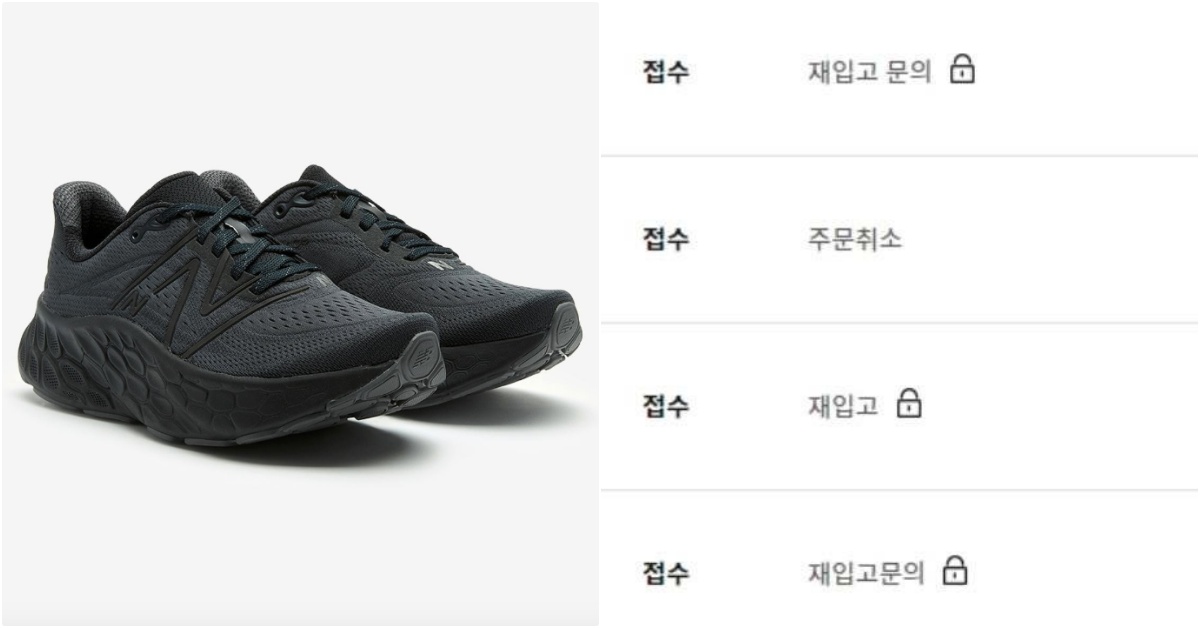Select the "접수" status beside "재입고" title
This screenshot has width=1200, height=628.
click(665, 406)
